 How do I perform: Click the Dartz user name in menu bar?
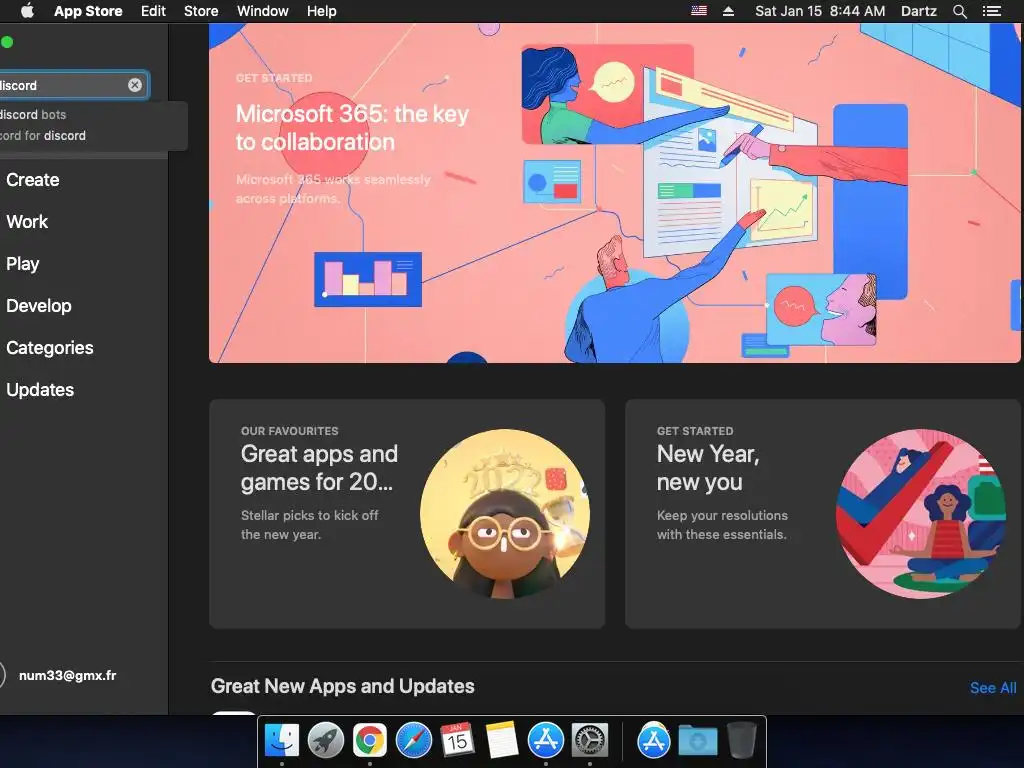point(919,11)
